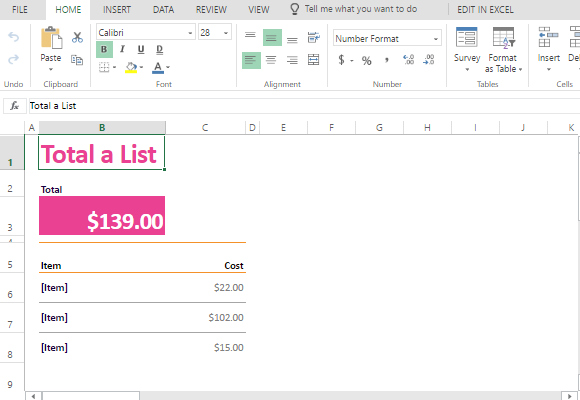Click the horizontal scrollbar right arrow
Viewport: 580px width, 400px height.
pyautogui.click(x=569, y=396)
